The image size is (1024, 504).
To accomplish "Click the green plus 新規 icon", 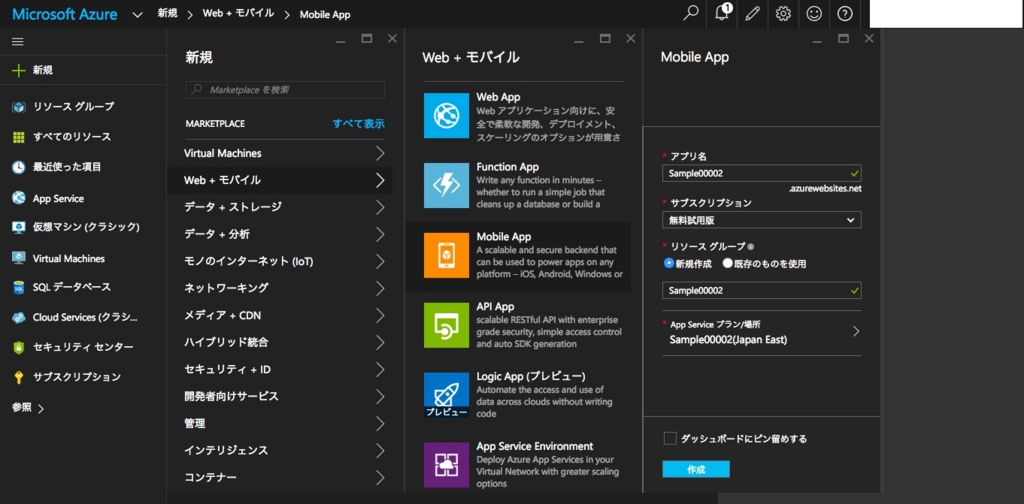I will 19,71.
